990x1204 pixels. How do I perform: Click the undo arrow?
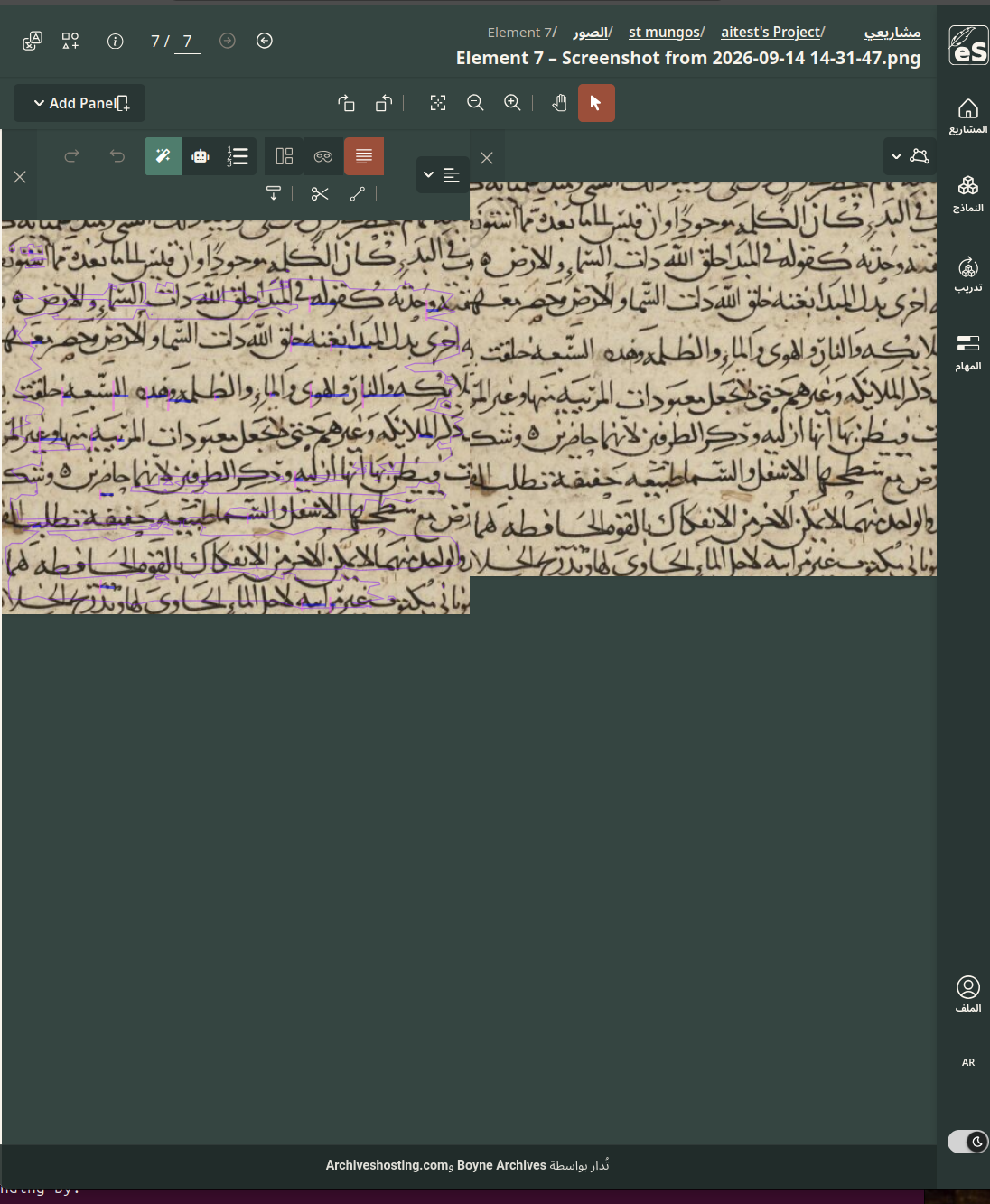(x=117, y=156)
